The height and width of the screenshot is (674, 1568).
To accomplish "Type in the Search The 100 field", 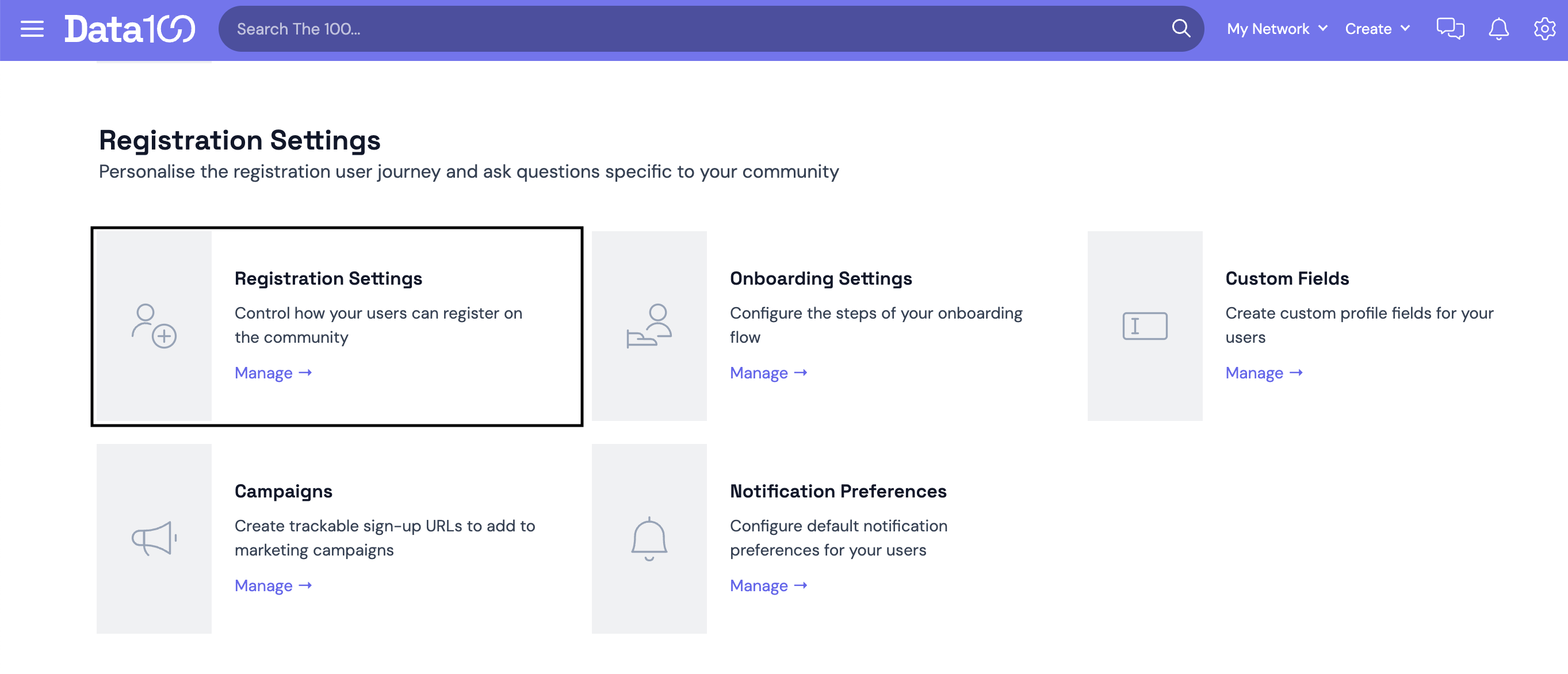I will coord(694,29).
